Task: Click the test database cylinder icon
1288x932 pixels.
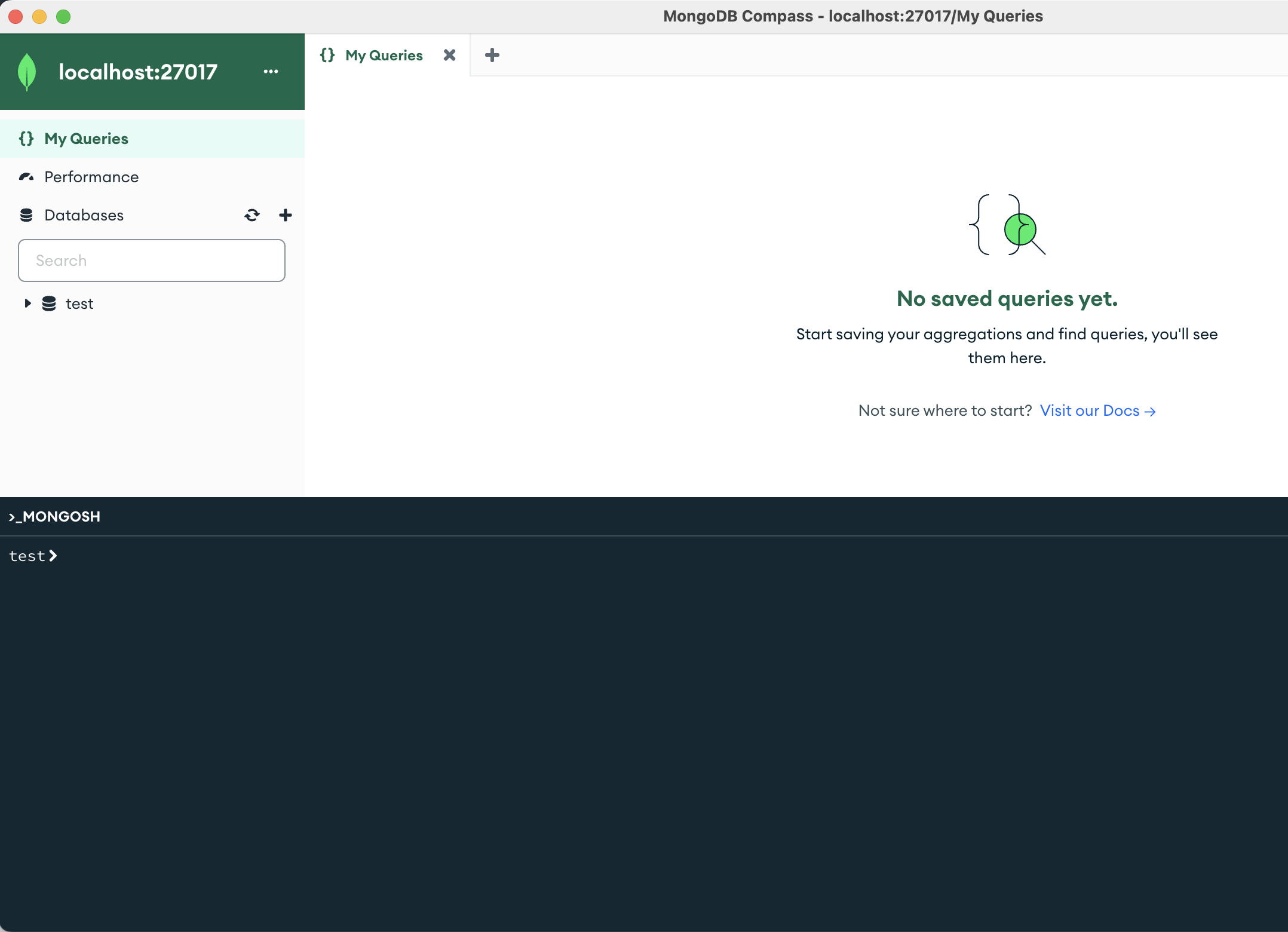Action: coord(49,303)
